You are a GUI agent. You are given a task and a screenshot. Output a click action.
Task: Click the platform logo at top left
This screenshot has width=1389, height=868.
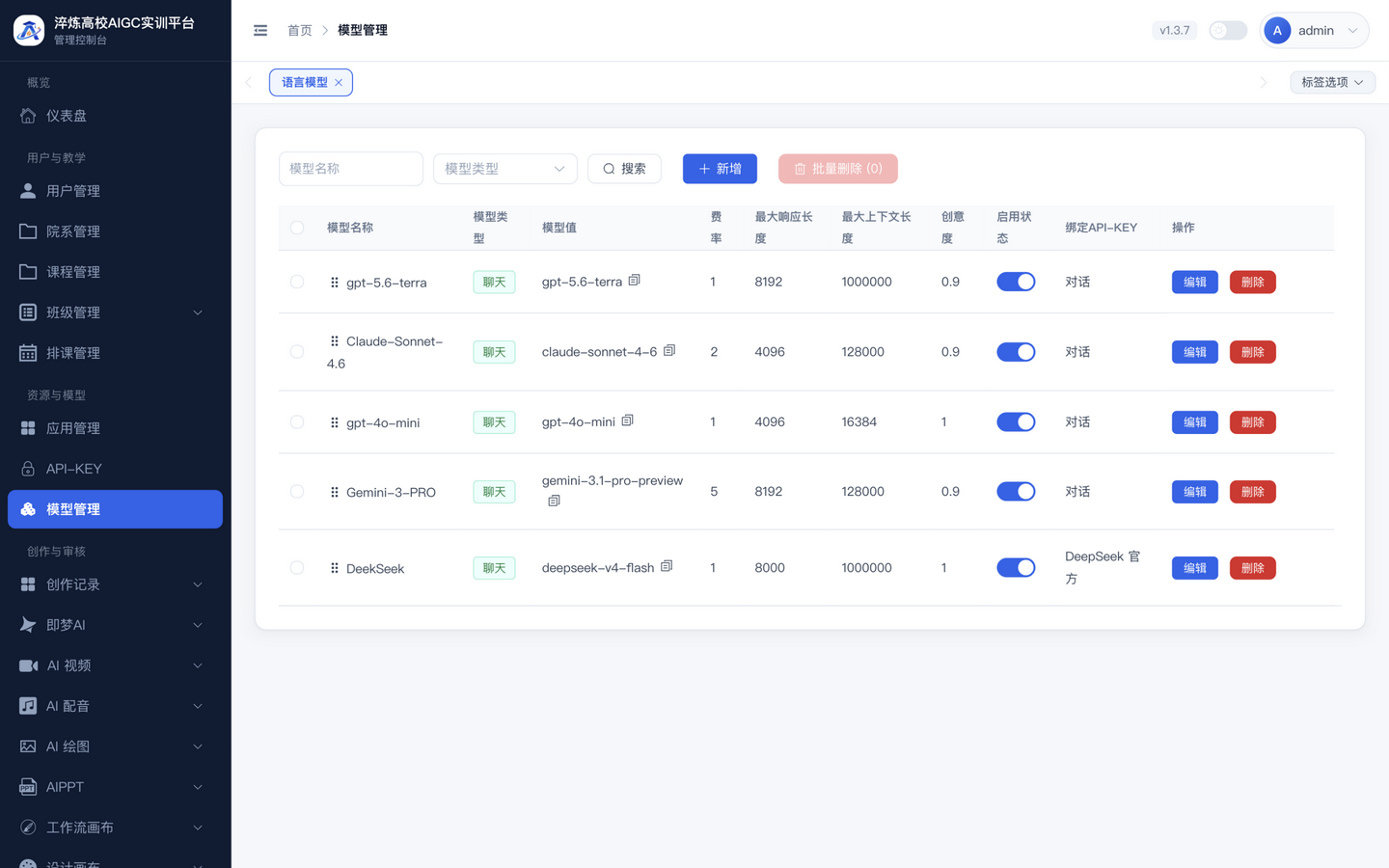point(29,30)
